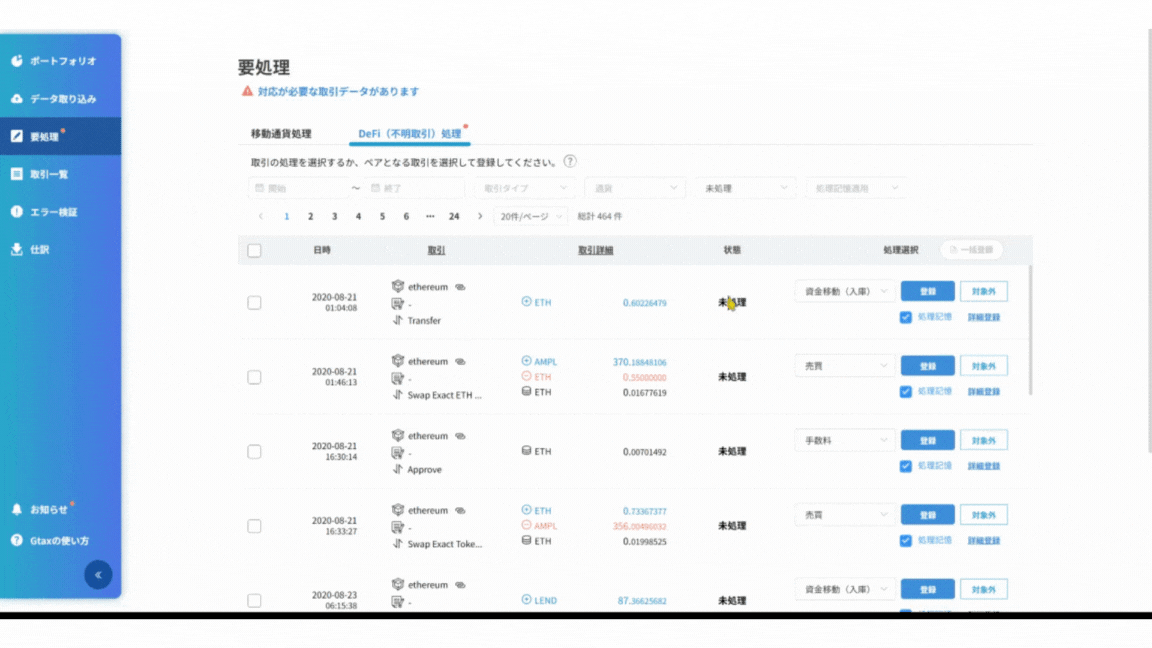Expand the 通貨 filter dropdown

[x=635, y=188]
